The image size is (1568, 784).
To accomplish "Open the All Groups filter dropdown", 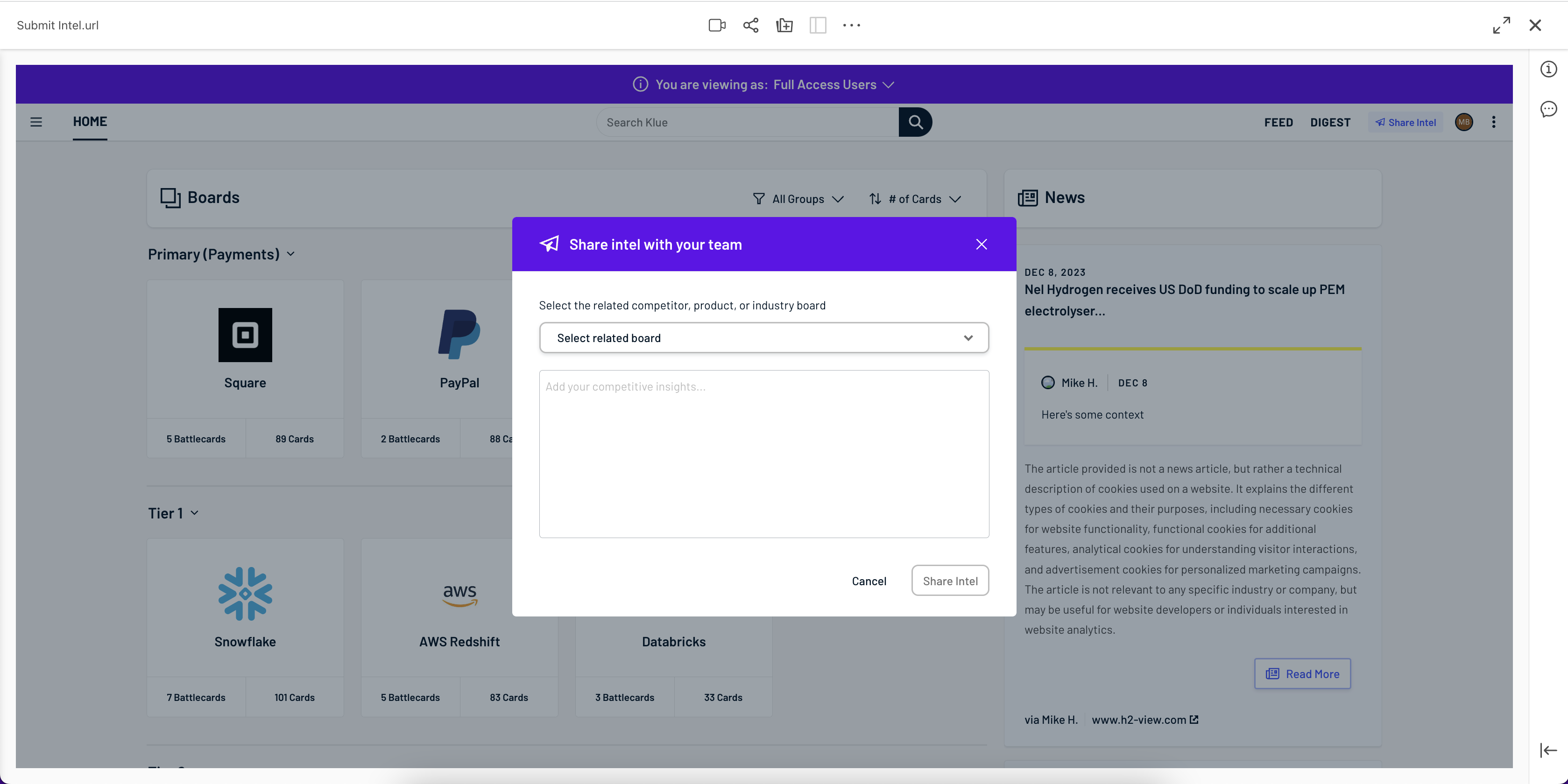I will (x=798, y=199).
